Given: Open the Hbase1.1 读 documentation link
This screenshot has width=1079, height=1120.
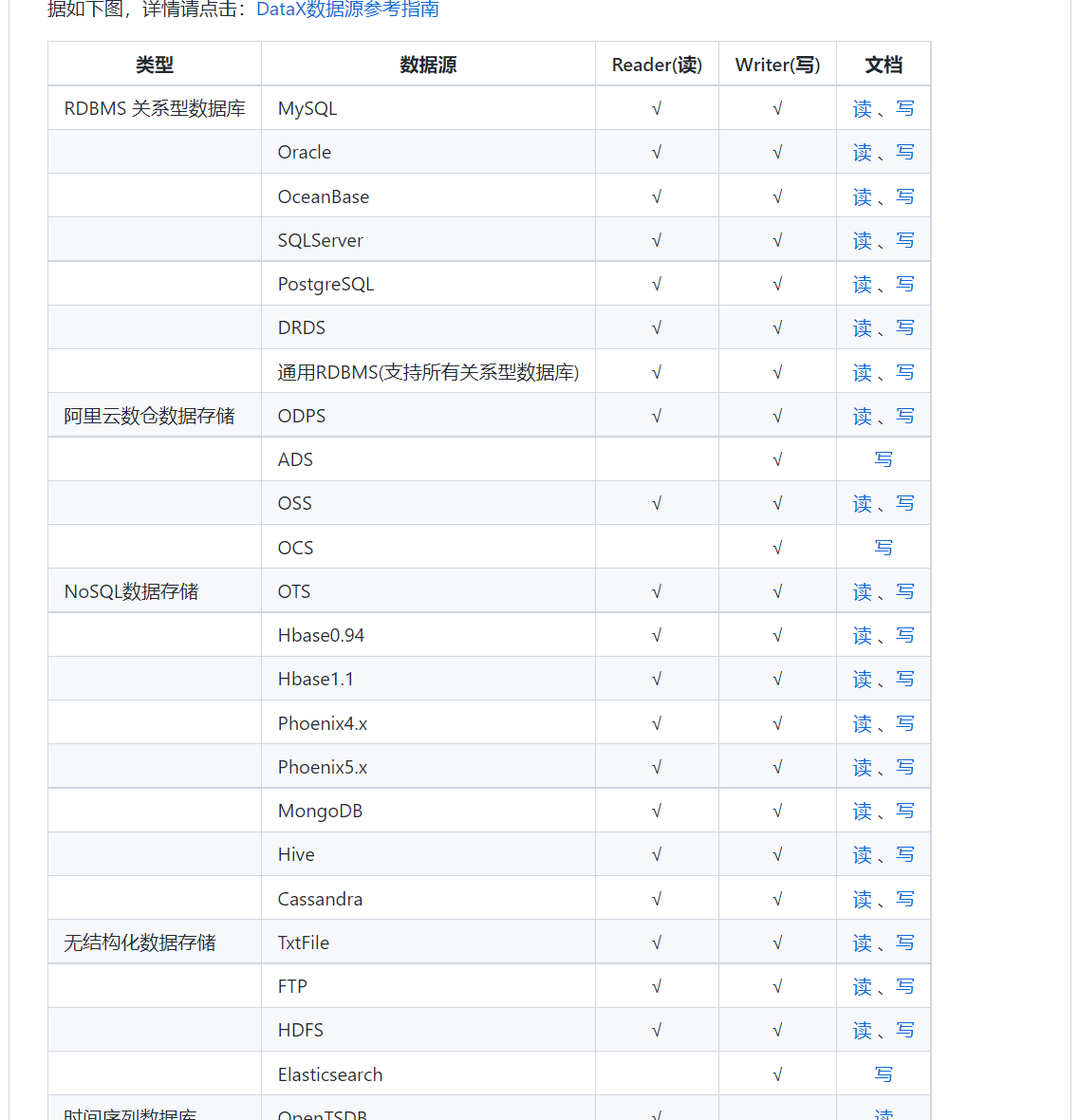Looking at the screenshot, I should [x=863, y=679].
